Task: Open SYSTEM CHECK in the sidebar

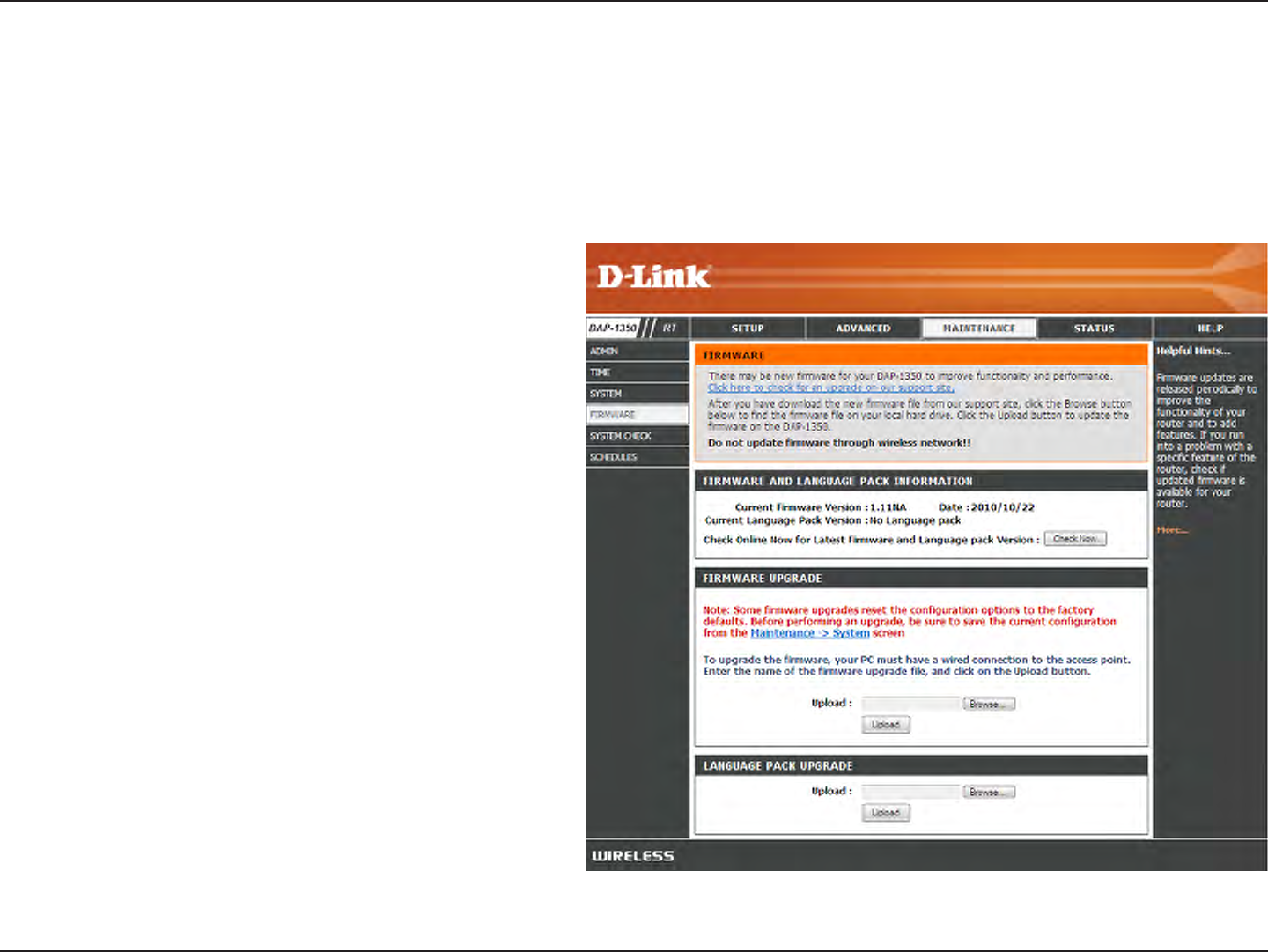Action: click(x=638, y=436)
